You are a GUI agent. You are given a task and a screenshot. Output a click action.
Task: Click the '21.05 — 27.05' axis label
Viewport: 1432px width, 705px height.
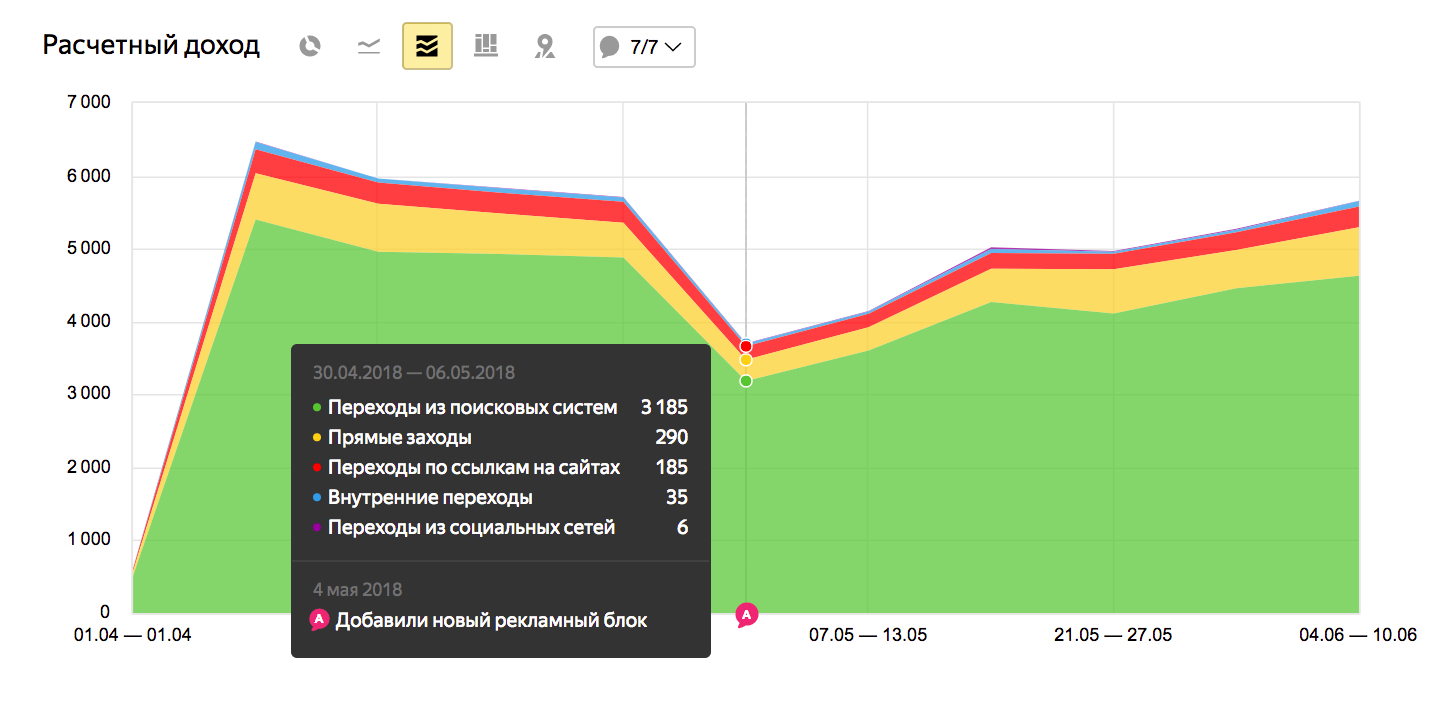[1113, 635]
